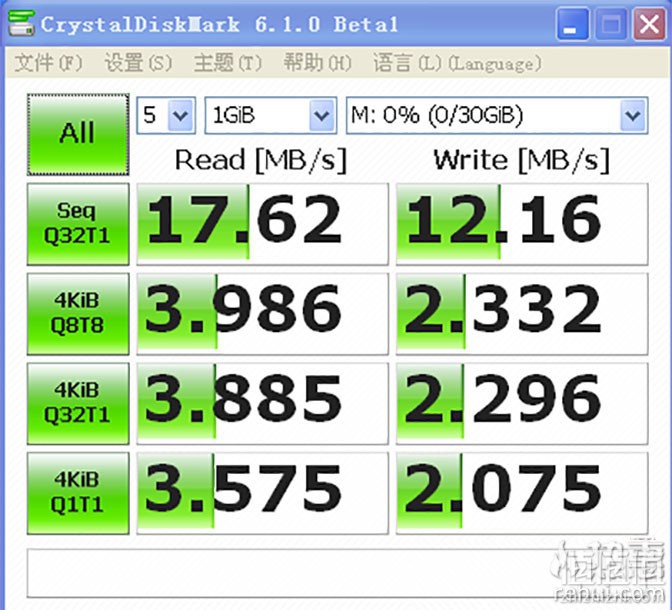Screen dimensions: 672x610
Task: Open the 语言(L)(Language) menu
Action: [x=457, y=63]
